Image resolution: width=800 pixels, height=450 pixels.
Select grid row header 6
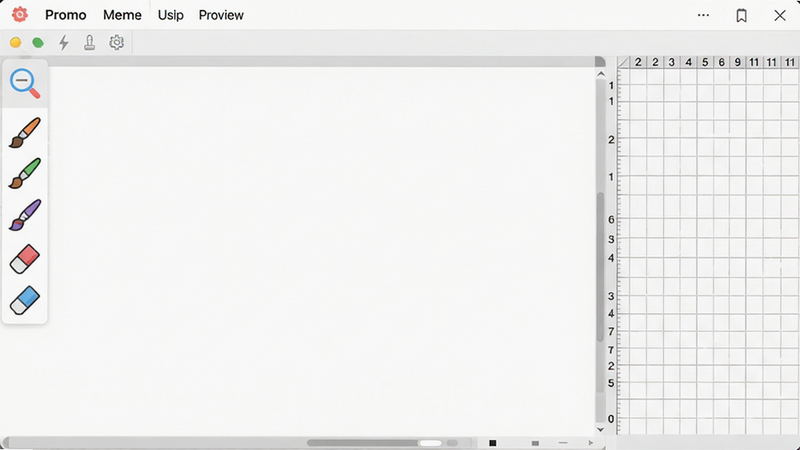coord(611,220)
